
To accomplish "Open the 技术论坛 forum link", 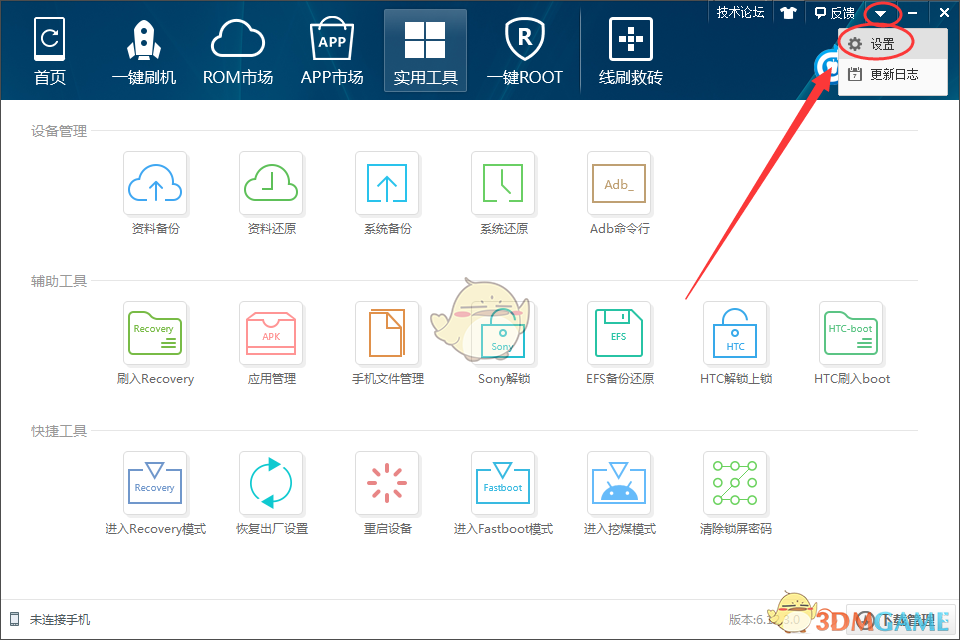I will tap(740, 12).
